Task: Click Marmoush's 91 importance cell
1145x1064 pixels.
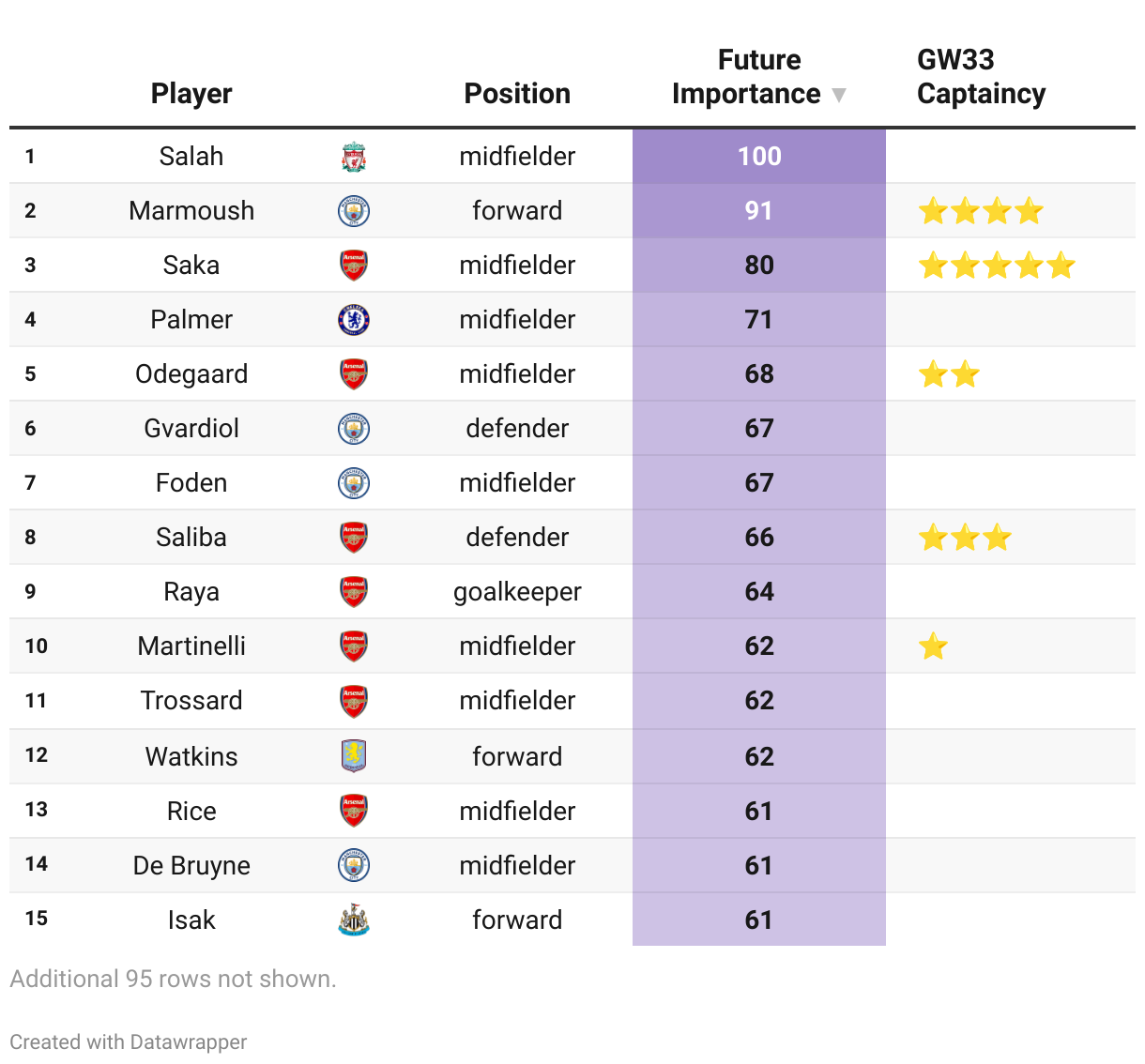Action: click(759, 211)
